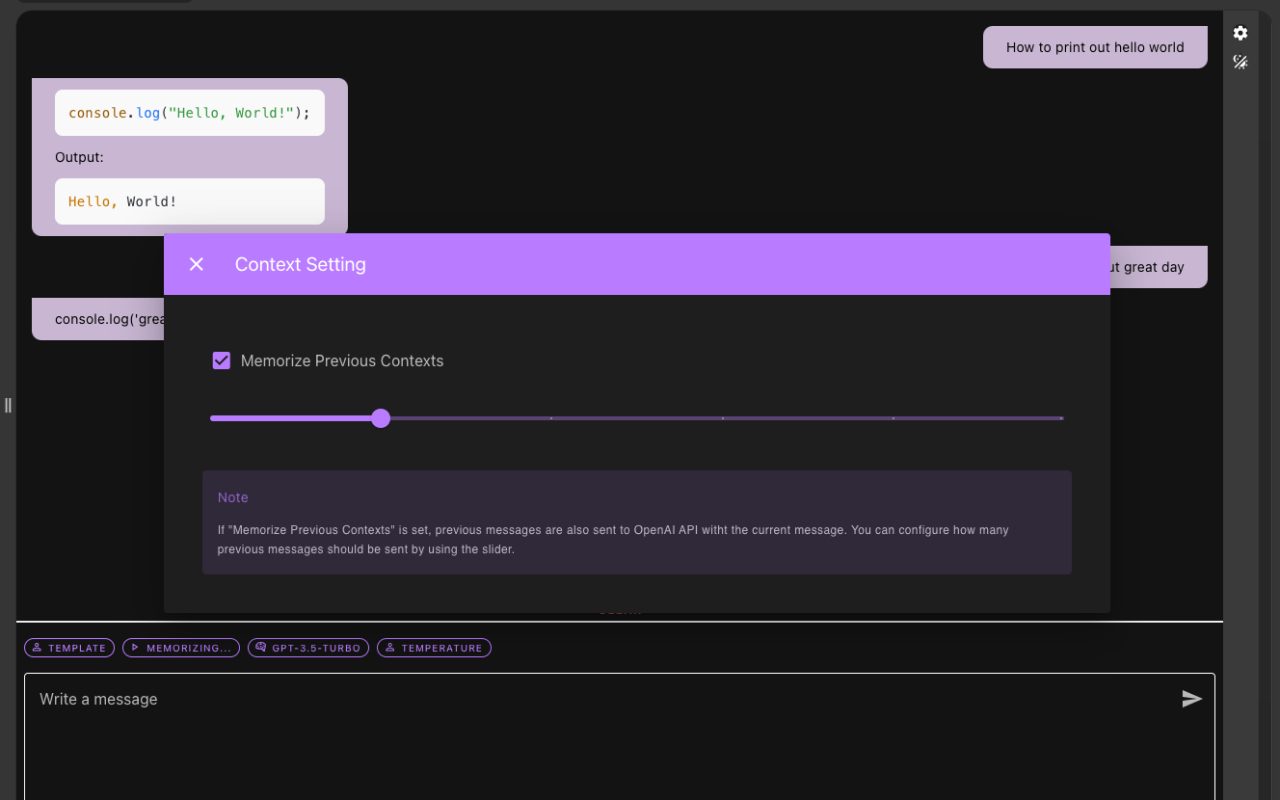1280x800 pixels.
Task: Open the Temperature chip
Action: pyautogui.click(x=434, y=648)
